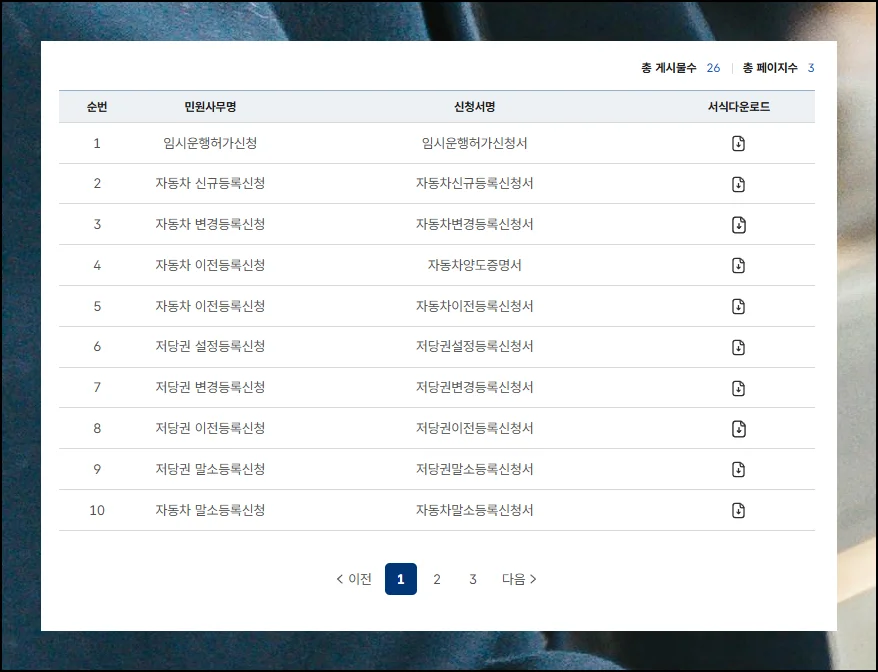
Task: Click the 임시운행허가신청 service name cell
Action: click(x=210, y=143)
